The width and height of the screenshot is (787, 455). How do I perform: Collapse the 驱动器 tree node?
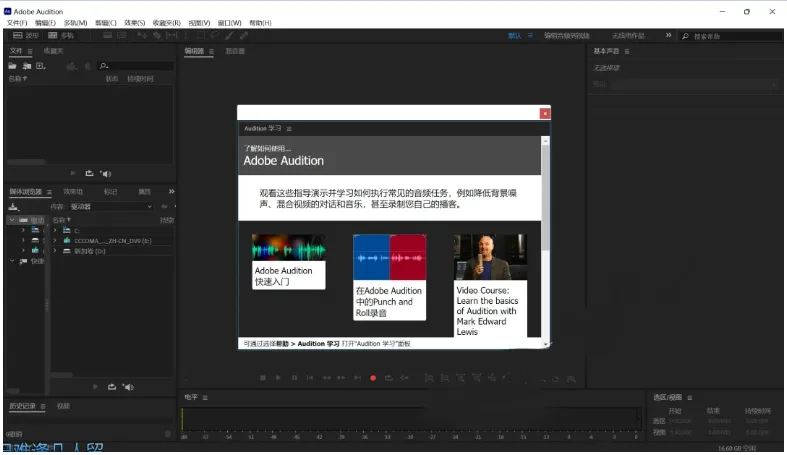tap(12, 220)
